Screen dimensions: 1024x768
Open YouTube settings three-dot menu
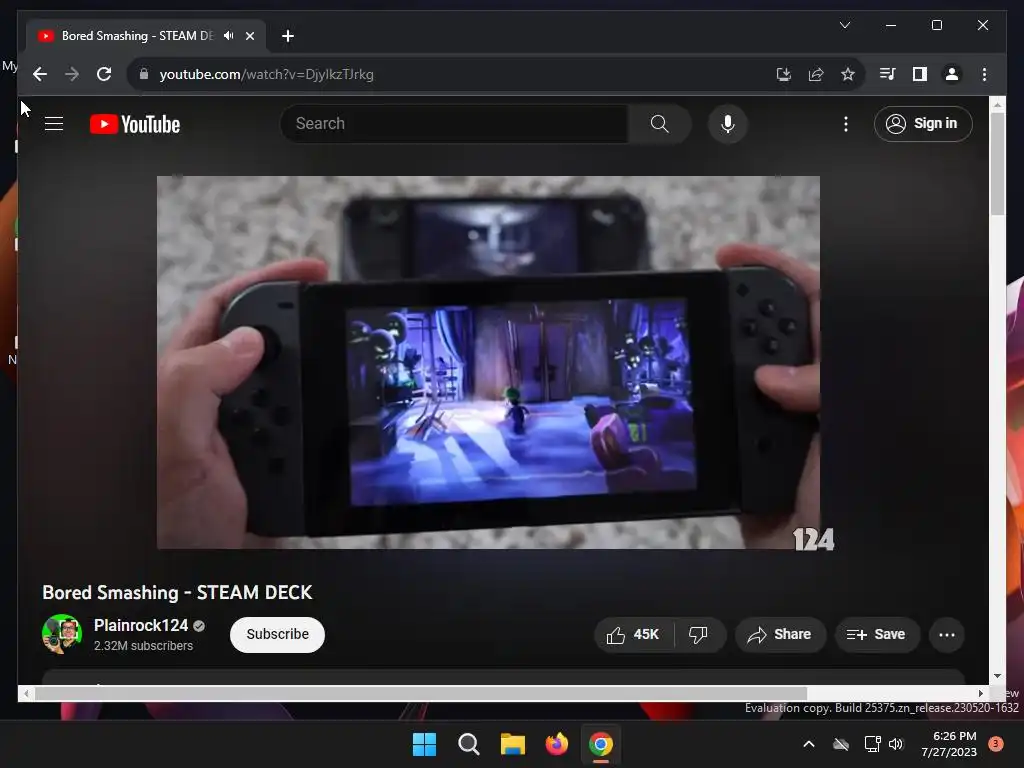click(846, 123)
